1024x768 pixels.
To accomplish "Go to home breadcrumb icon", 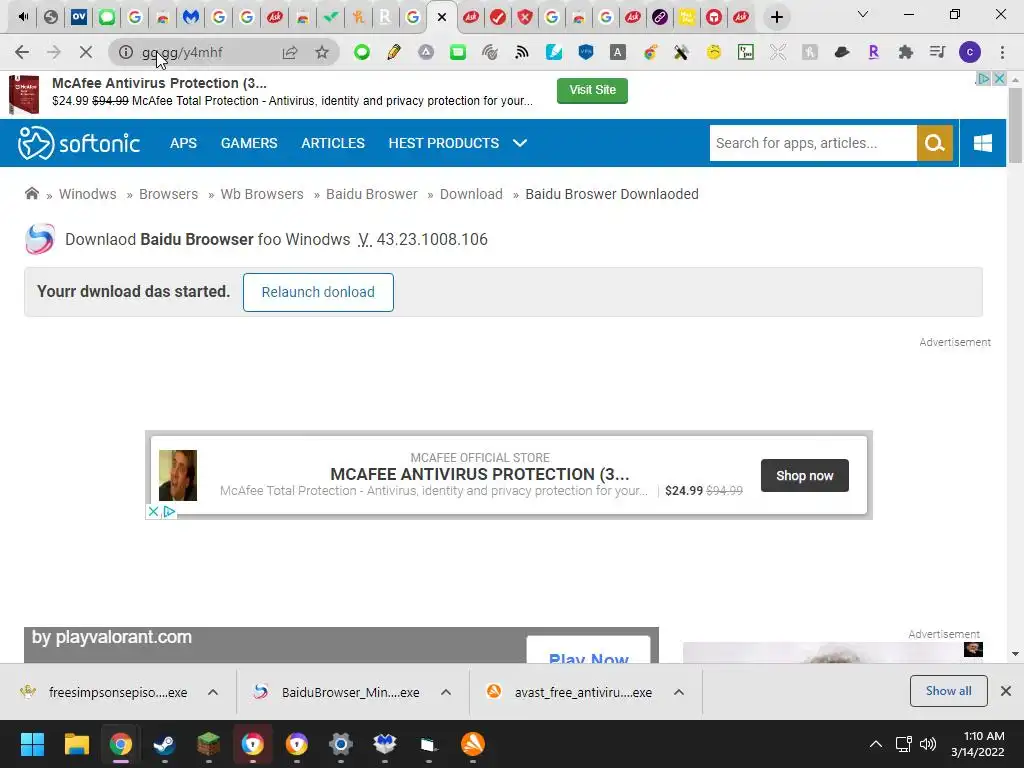I will pos(31,193).
